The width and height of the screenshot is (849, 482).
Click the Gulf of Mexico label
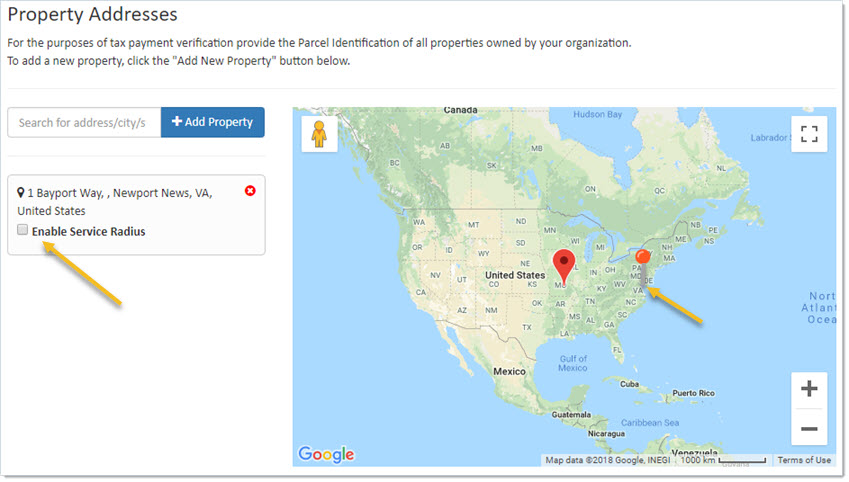click(573, 363)
